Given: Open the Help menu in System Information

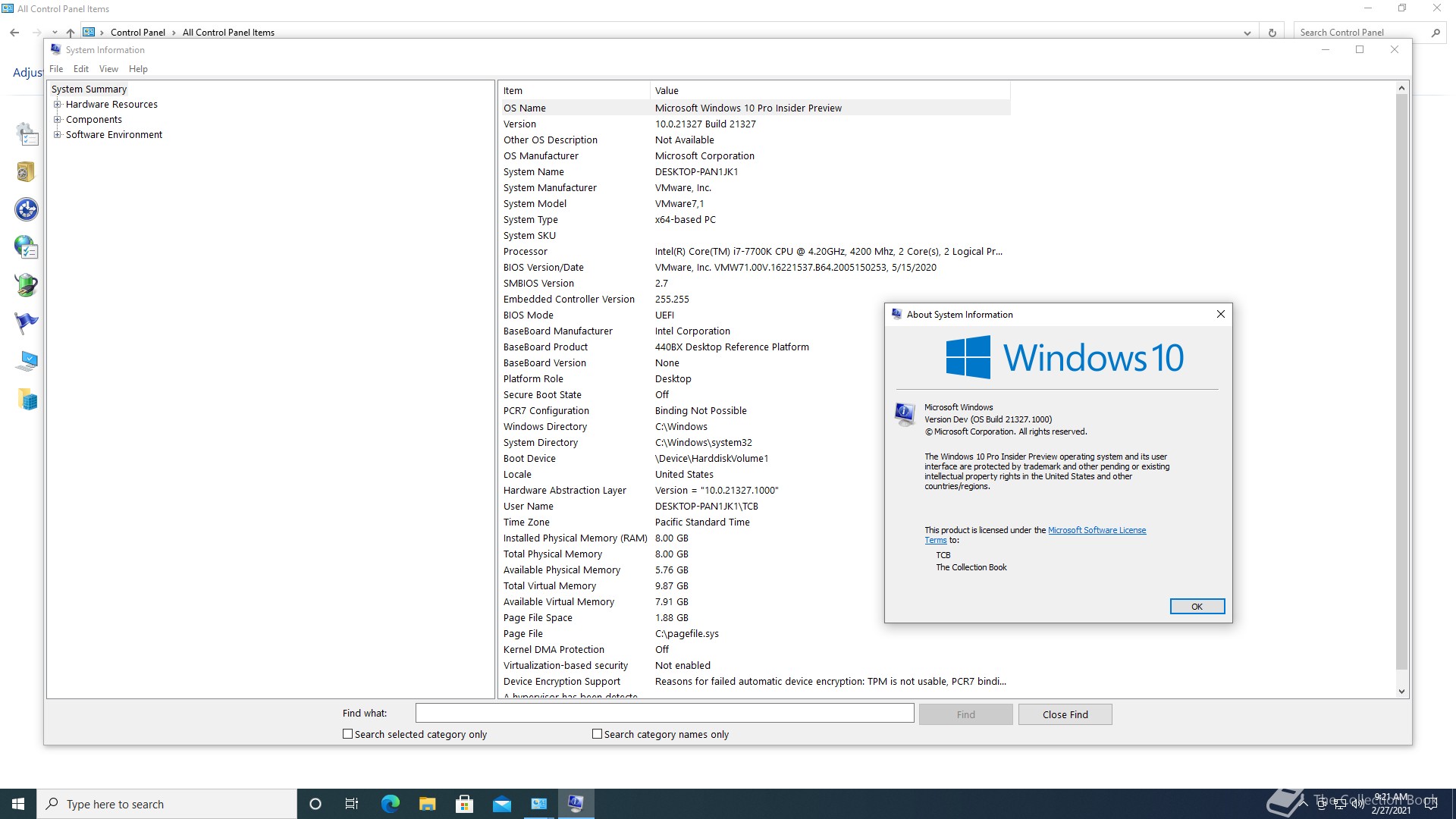Looking at the screenshot, I should (138, 69).
